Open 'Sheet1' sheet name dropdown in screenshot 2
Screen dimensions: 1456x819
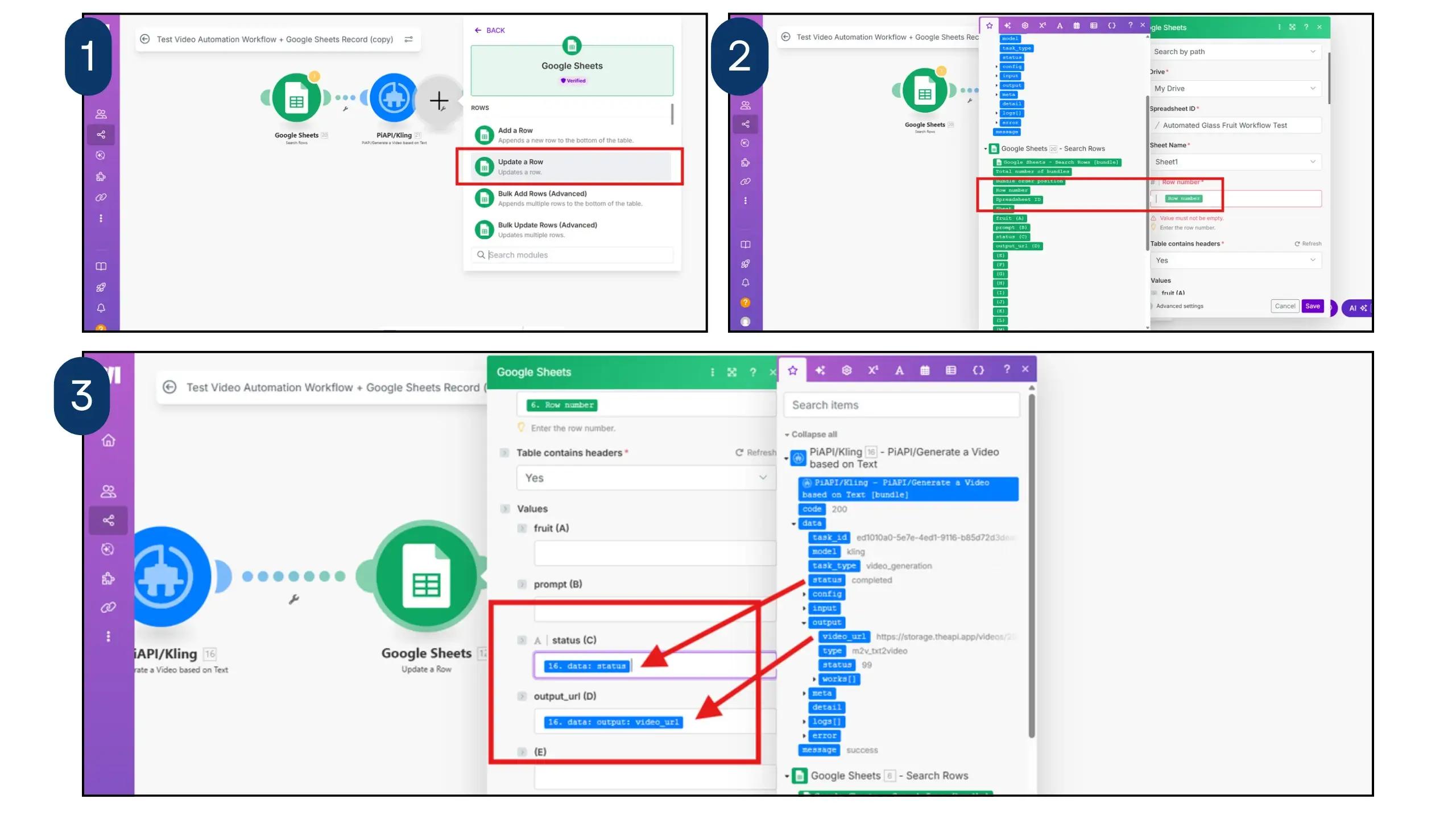pyautogui.click(x=1234, y=162)
